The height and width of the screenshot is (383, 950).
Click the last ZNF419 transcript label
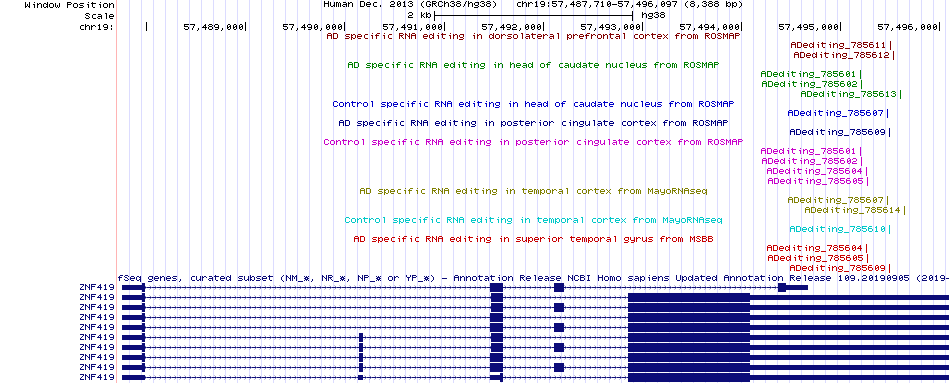[97, 378]
